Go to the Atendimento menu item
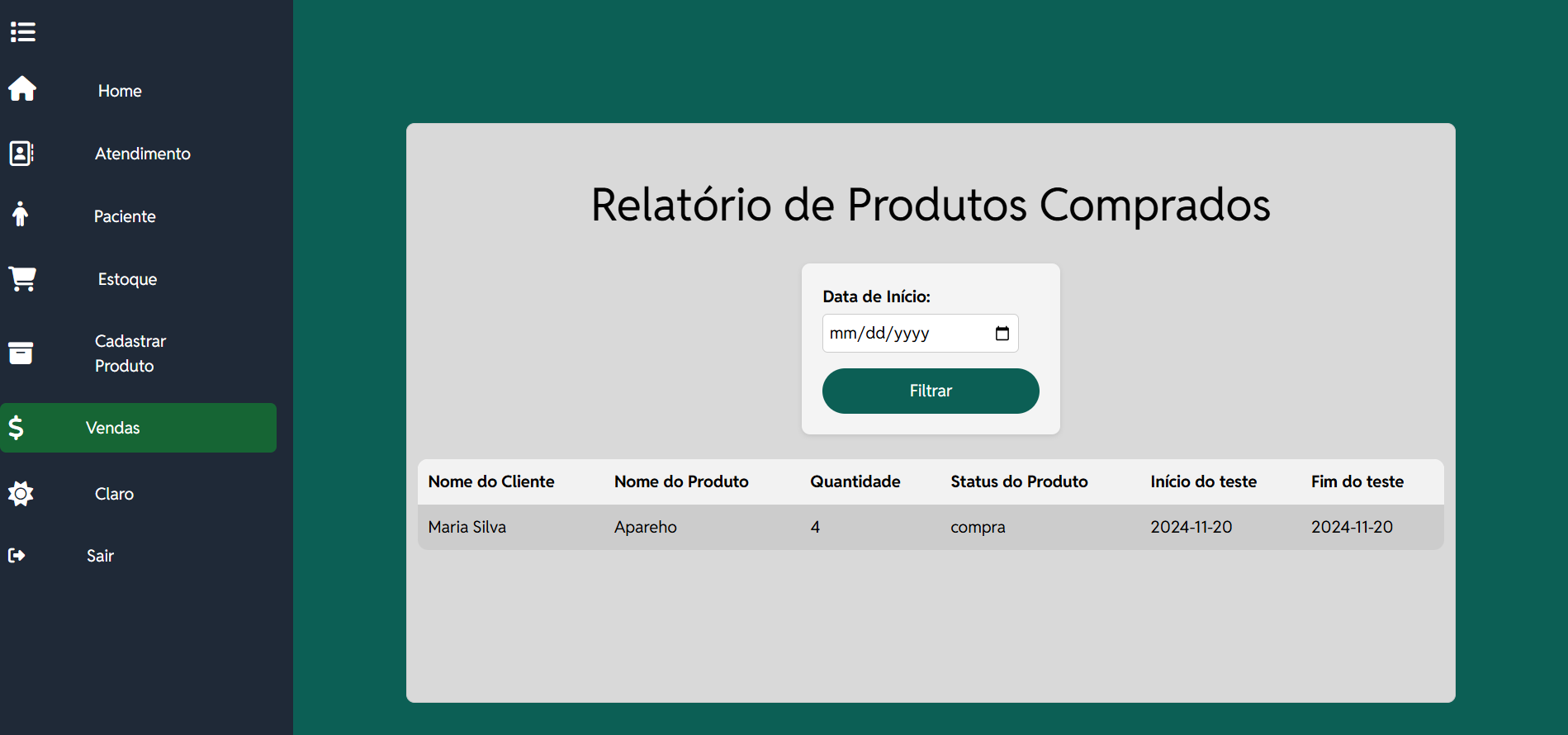Image resolution: width=1568 pixels, height=735 pixels. (143, 154)
